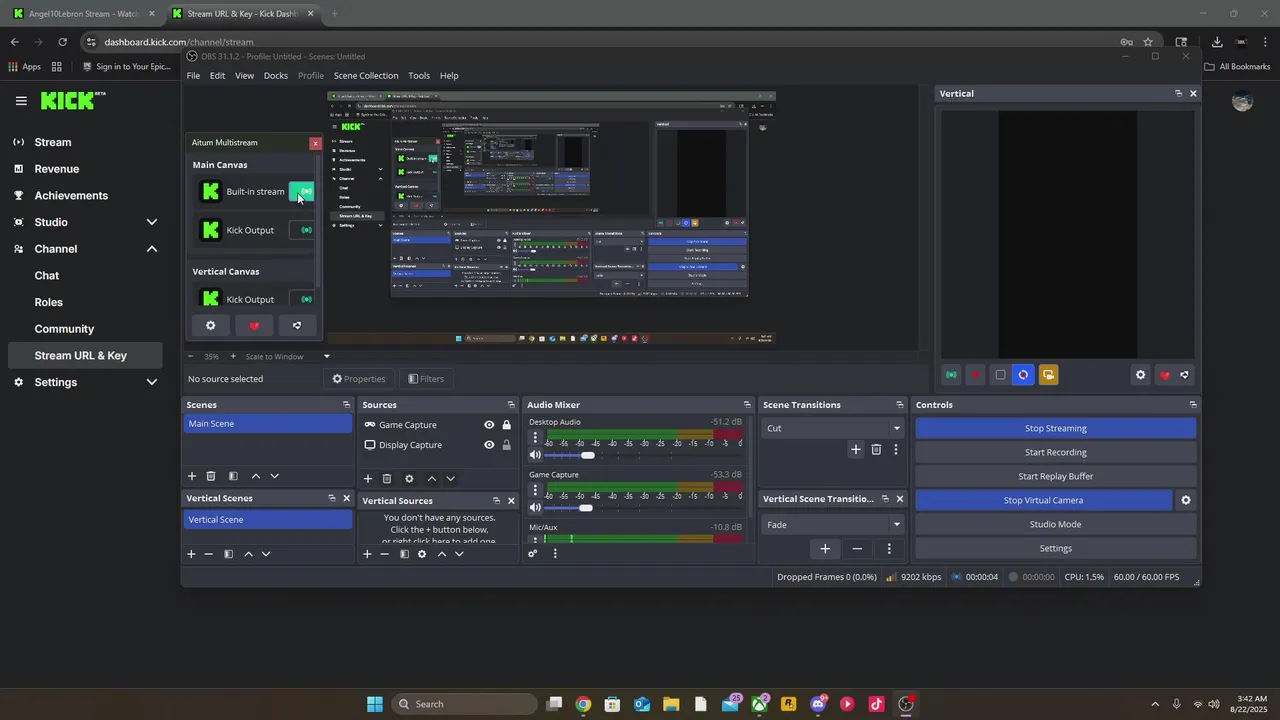Open the Fade vertical transition dropdown
The width and height of the screenshot is (1280, 720).
[832, 525]
